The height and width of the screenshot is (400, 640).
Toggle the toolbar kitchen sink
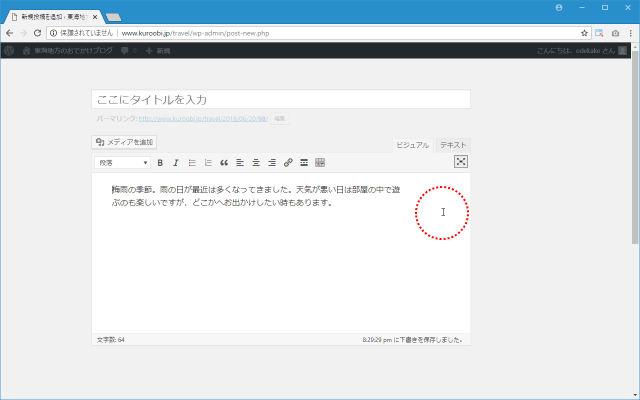(x=320, y=162)
